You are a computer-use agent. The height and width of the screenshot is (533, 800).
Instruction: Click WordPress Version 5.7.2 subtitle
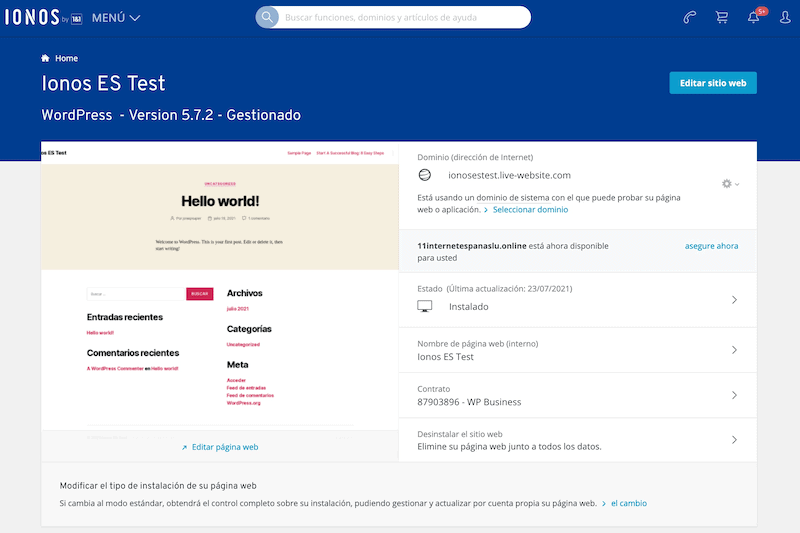pyautogui.click(x=171, y=115)
